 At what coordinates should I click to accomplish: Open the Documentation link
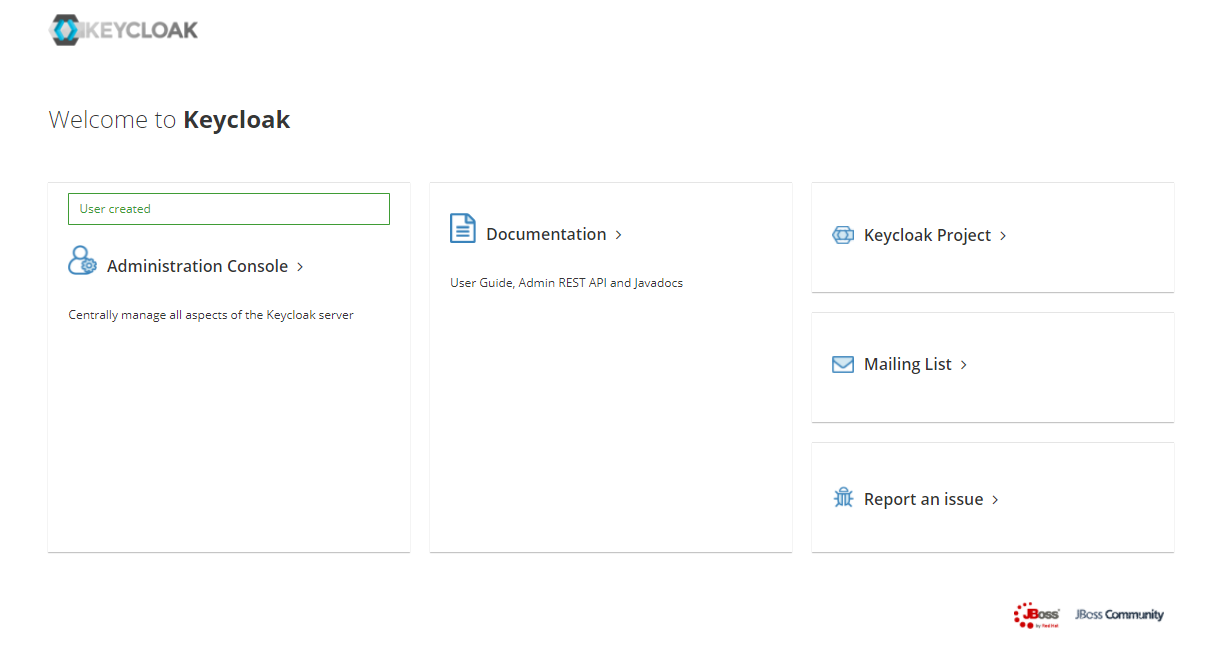pos(546,234)
